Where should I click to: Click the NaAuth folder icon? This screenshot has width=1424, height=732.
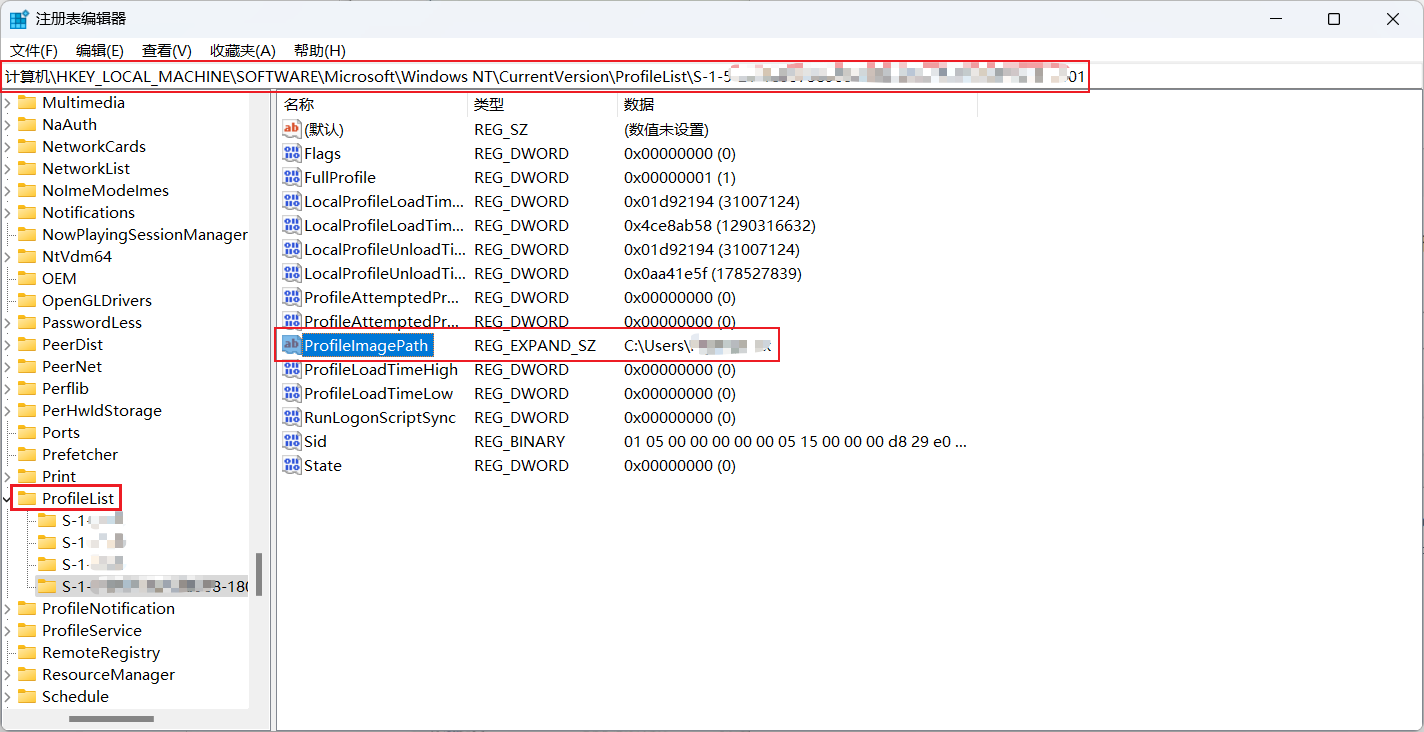click(x=27, y=124)
